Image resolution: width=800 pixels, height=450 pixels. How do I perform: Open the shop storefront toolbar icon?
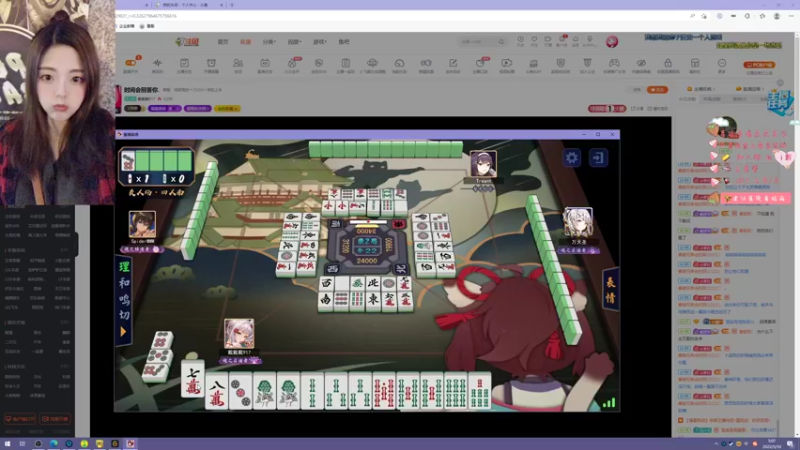point(695,63)
